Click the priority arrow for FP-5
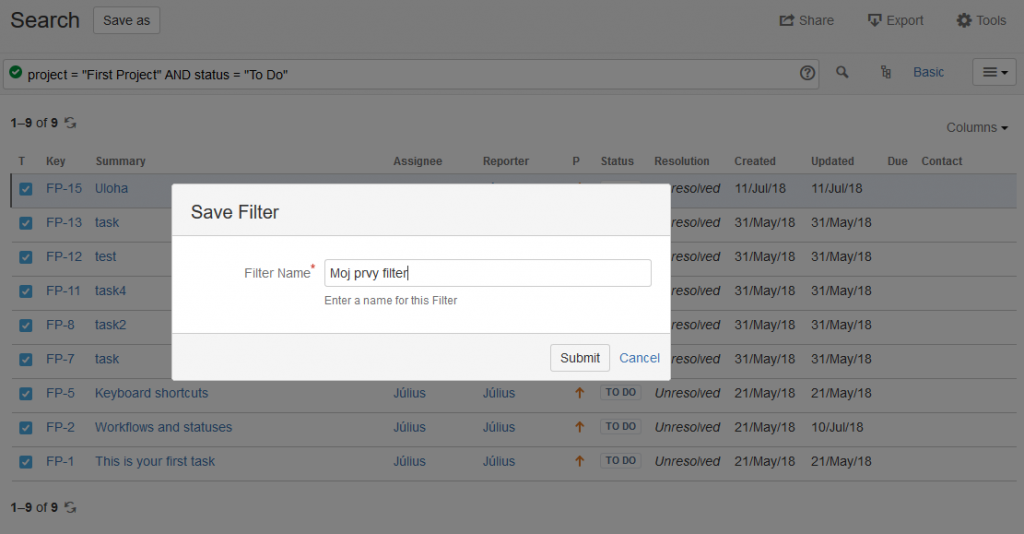 pyautogui.click(x=579, y=393)
